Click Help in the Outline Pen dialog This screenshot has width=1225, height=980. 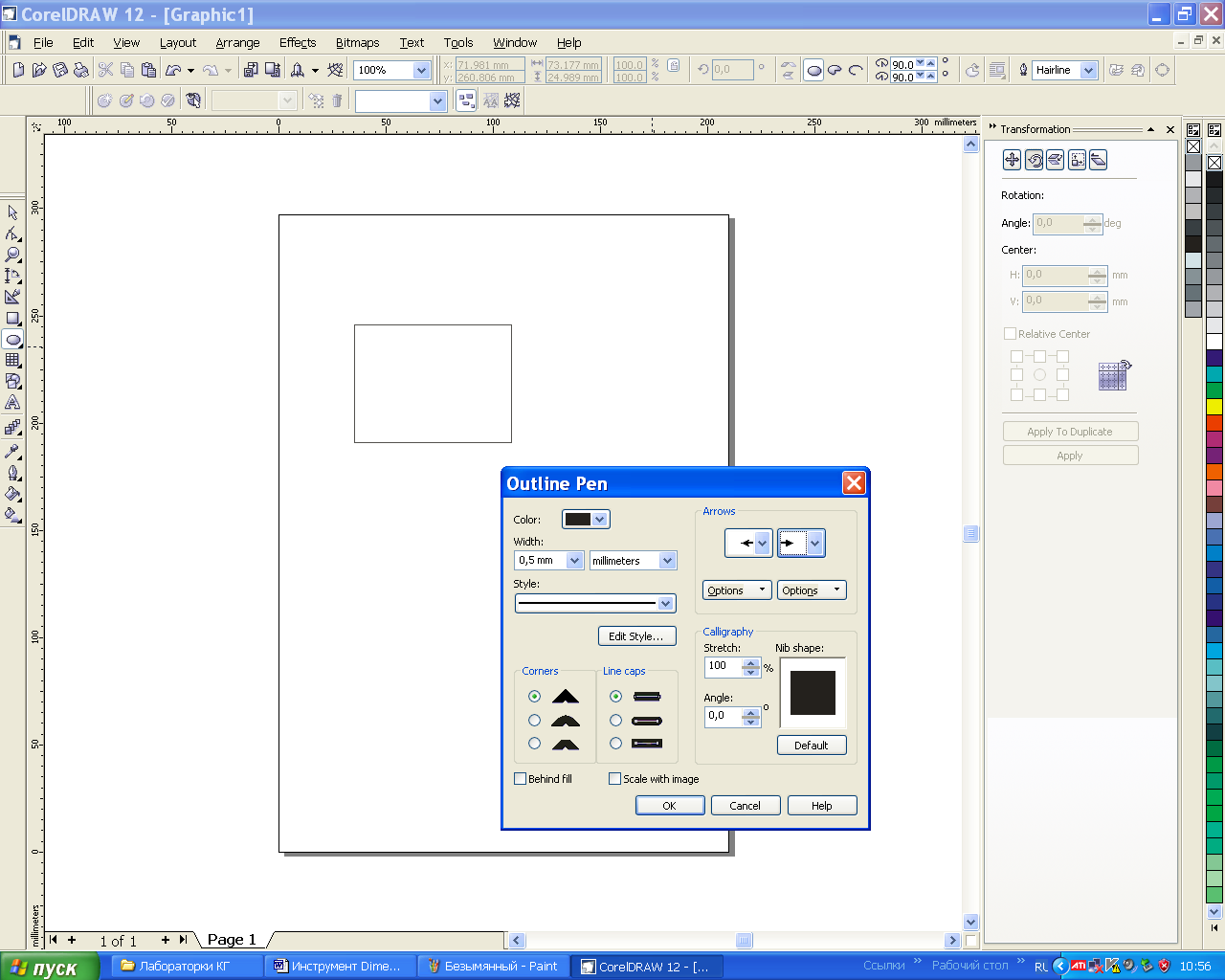pyautogui.click(x=822, y=805)
